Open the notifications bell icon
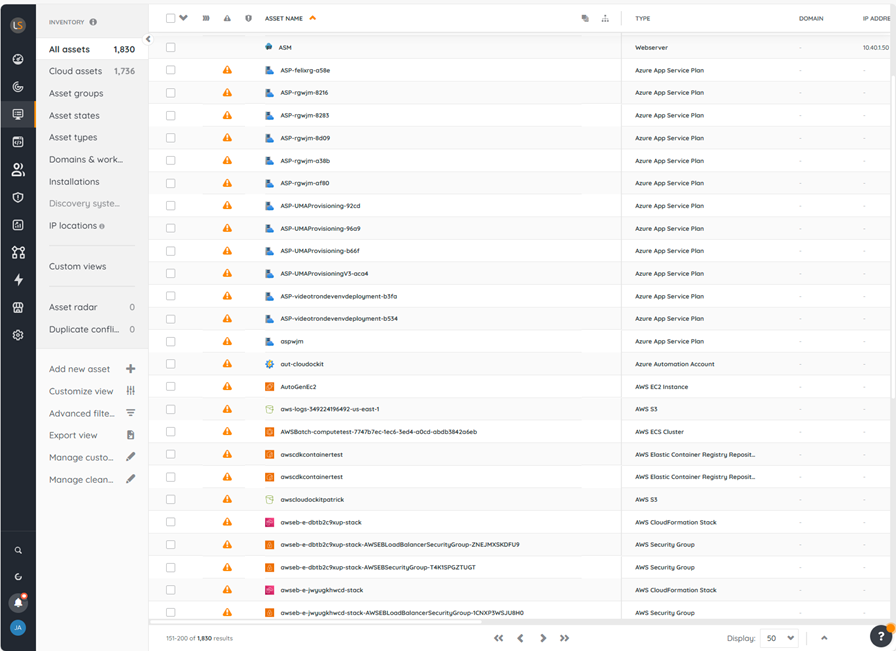This screenshot has width=896, height=651. point(18,602)
